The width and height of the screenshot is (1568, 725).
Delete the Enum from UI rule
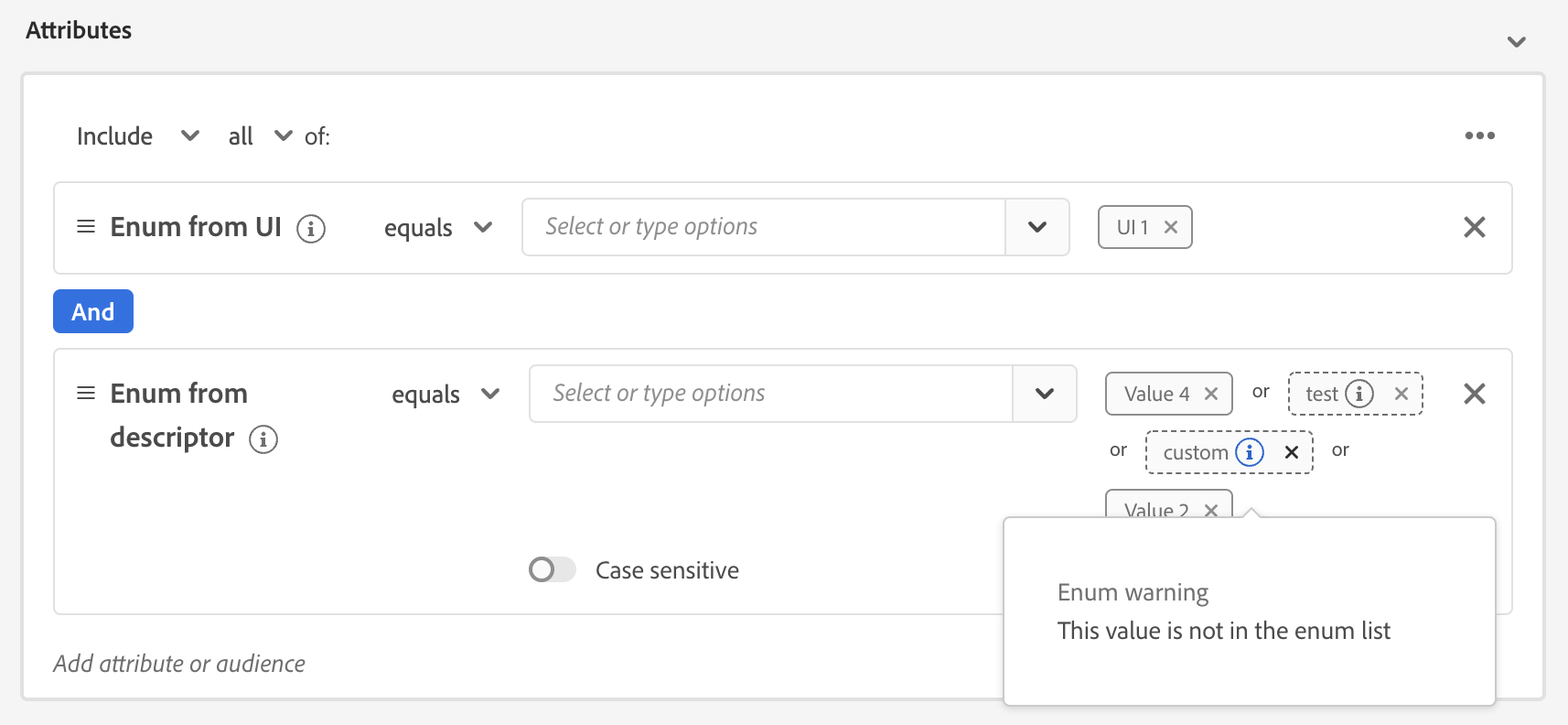point(1475,227)
